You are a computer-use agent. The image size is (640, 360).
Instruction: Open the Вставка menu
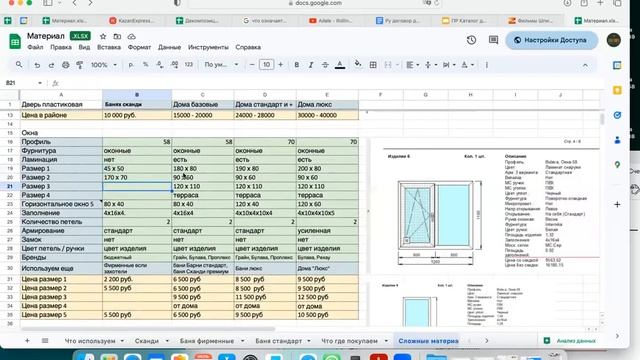[x=109, y=47]
